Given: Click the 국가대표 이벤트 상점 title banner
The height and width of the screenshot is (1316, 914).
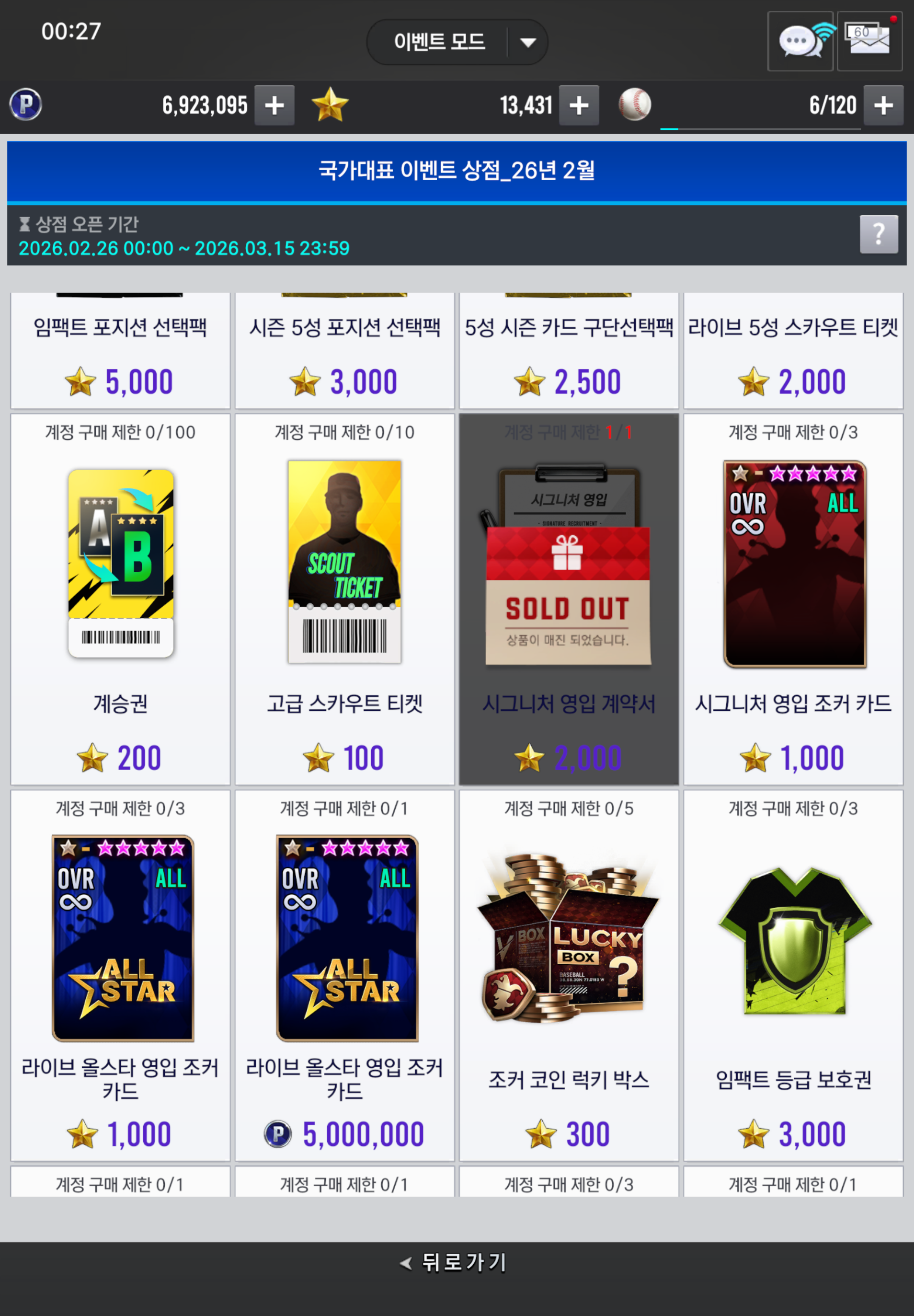Looking at the screenshot, I should click(x=457, y=171).
